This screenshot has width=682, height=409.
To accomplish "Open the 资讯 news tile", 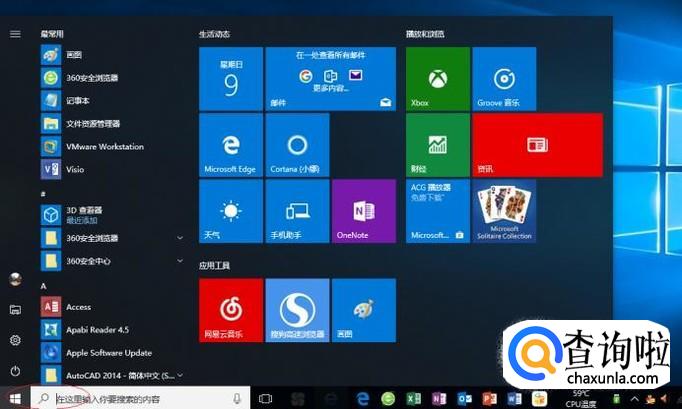I will pyautogui.click(x=538, y=145).
